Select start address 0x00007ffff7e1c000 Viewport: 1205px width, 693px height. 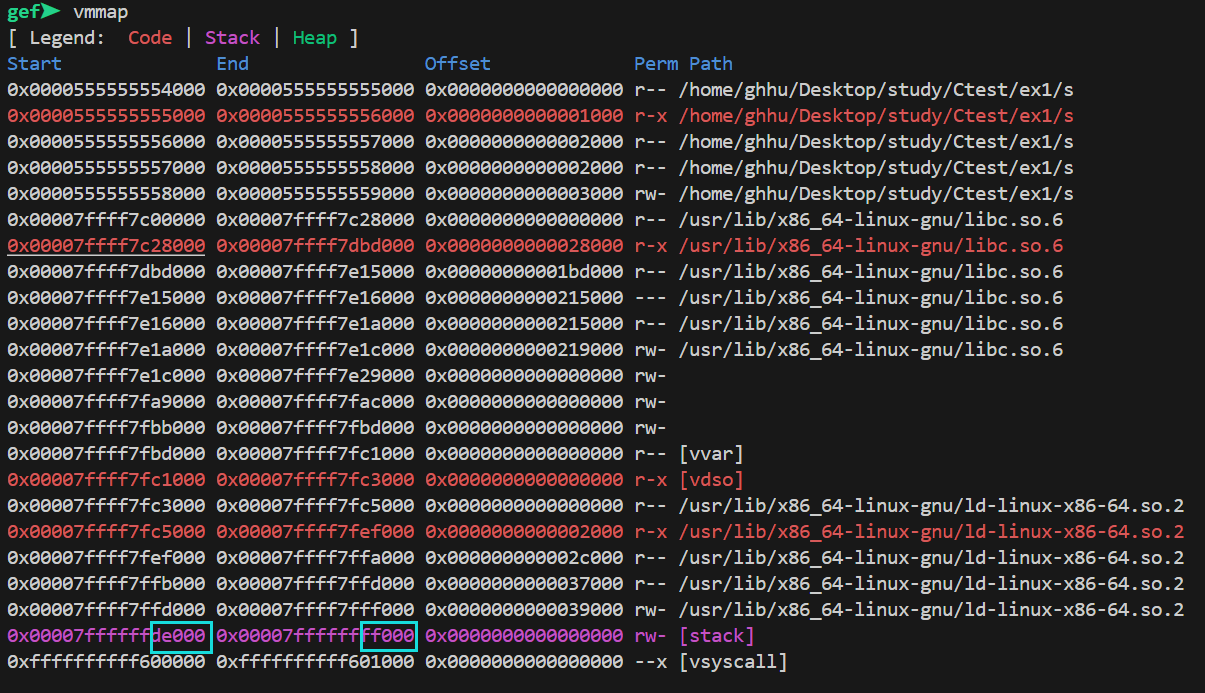coord(106,376)
